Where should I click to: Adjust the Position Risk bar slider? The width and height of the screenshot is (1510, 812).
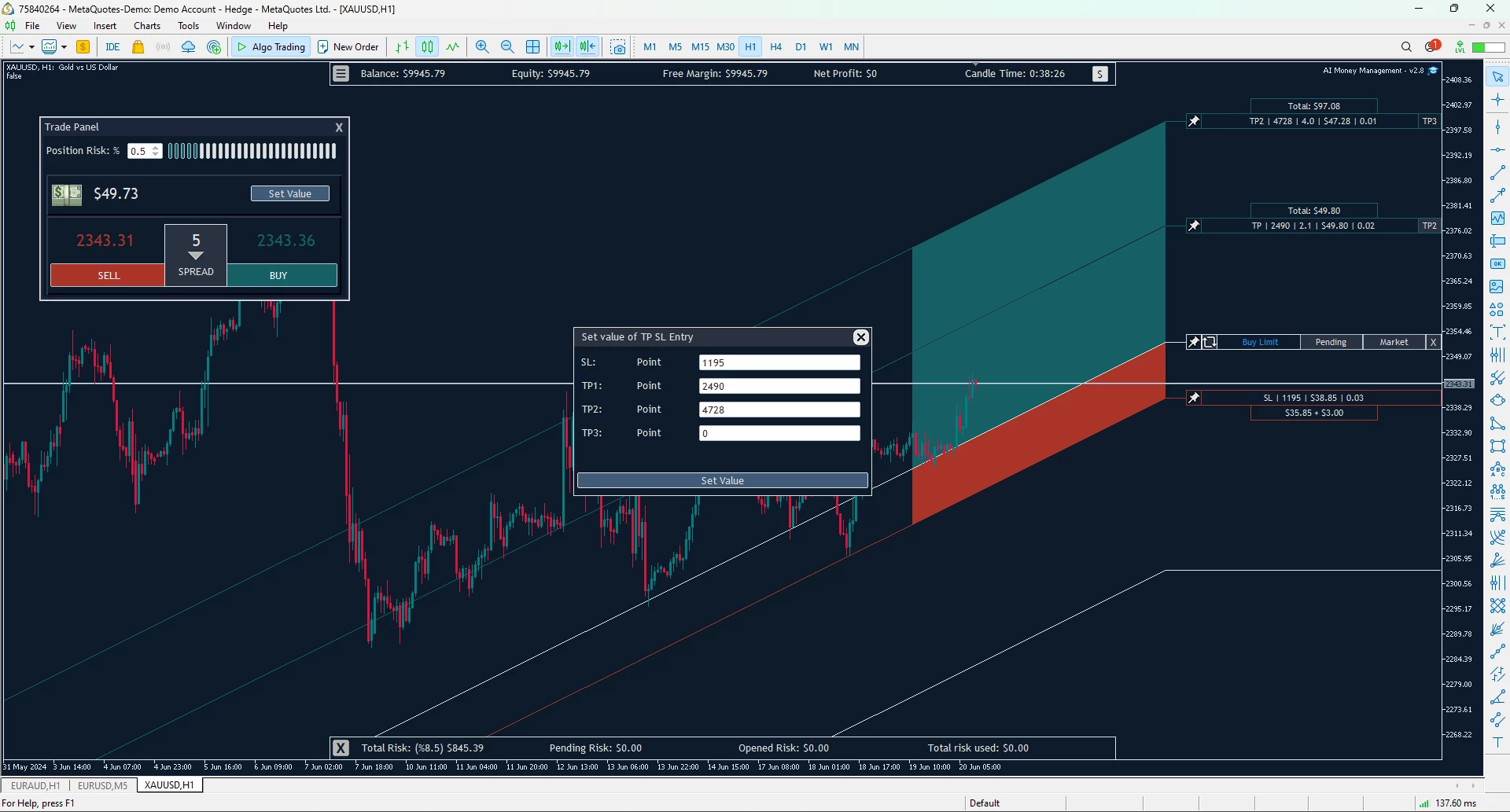click(x=252, y=151)
